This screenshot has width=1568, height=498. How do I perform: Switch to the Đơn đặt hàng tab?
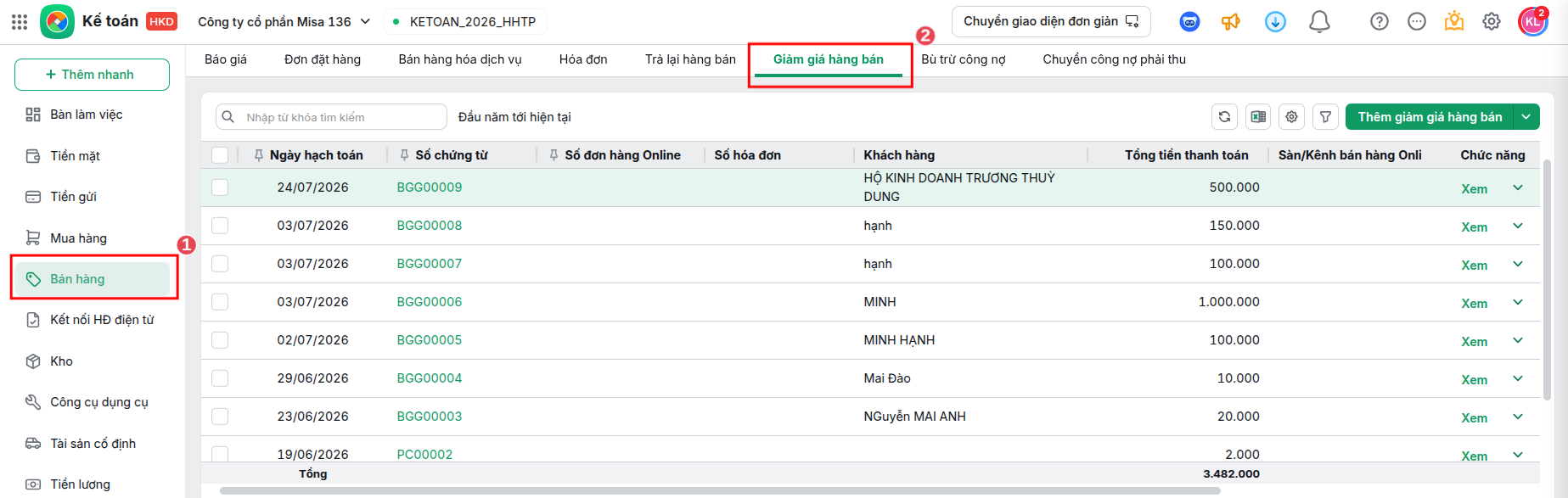tap(323, 59)
